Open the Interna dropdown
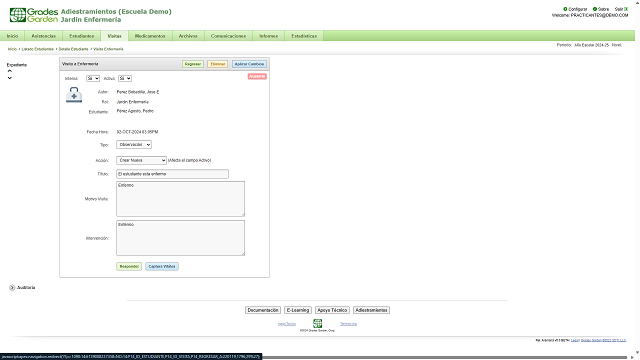Screen dimensions: 640x360 (93, 78)
